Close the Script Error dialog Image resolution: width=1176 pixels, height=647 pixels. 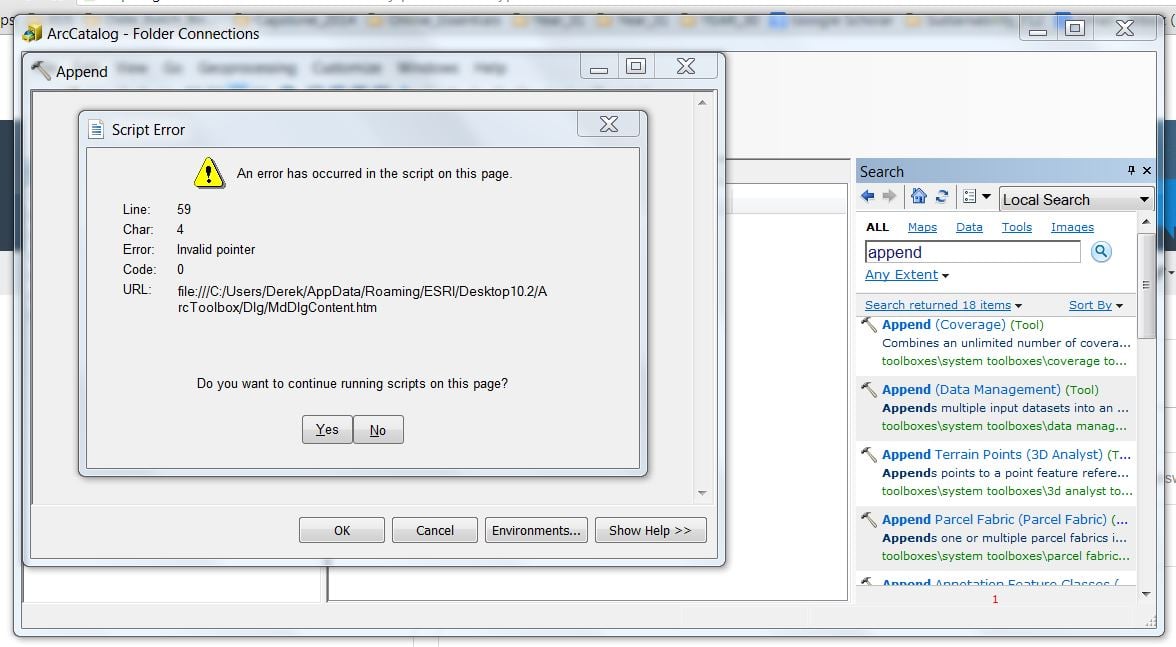(x=608, y=124)
